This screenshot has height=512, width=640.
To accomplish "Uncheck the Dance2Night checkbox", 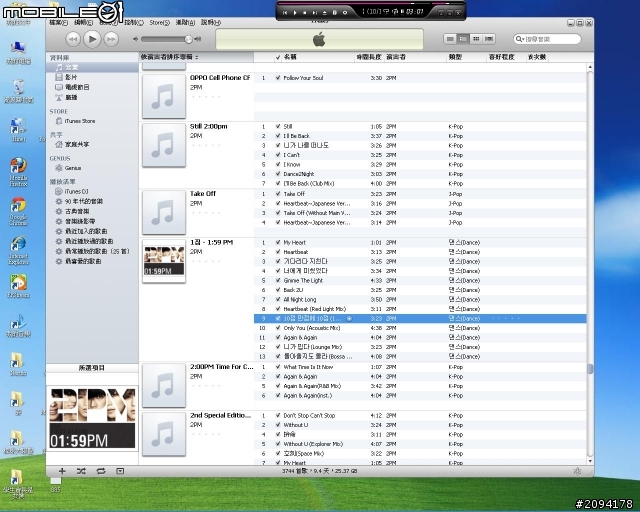I will (278, 174).
